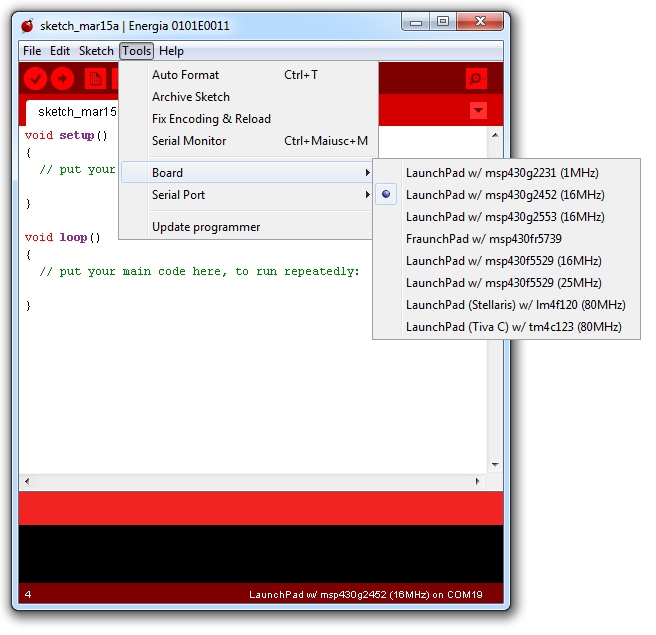Click the editor scroll up arrow

pos(495,135)
